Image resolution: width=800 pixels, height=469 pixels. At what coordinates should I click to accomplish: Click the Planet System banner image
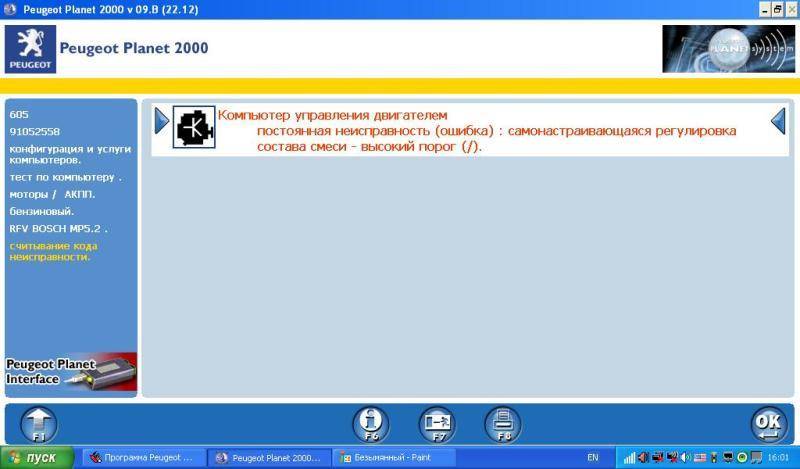[x=729, y=49]
